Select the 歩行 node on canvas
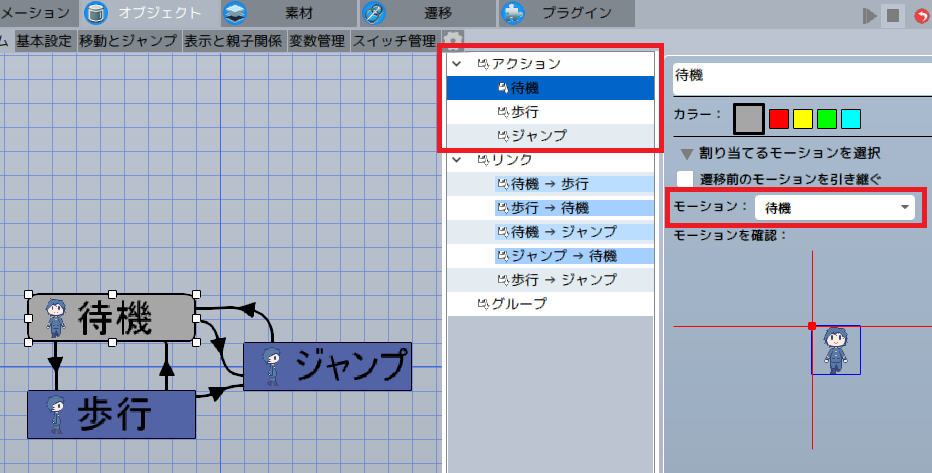 [x=111, y=414]
